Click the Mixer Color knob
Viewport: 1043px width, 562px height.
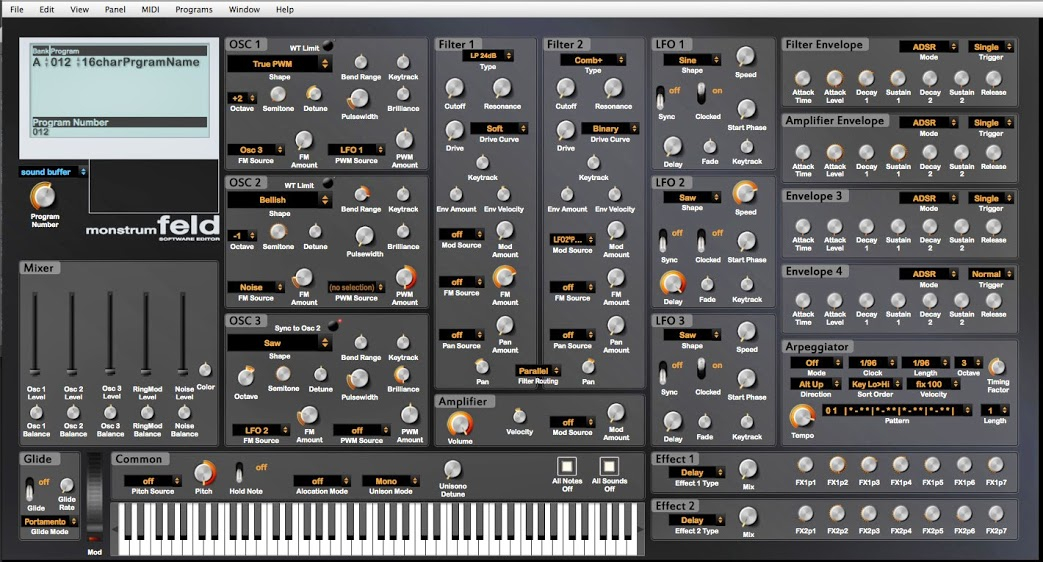point(206,370)
